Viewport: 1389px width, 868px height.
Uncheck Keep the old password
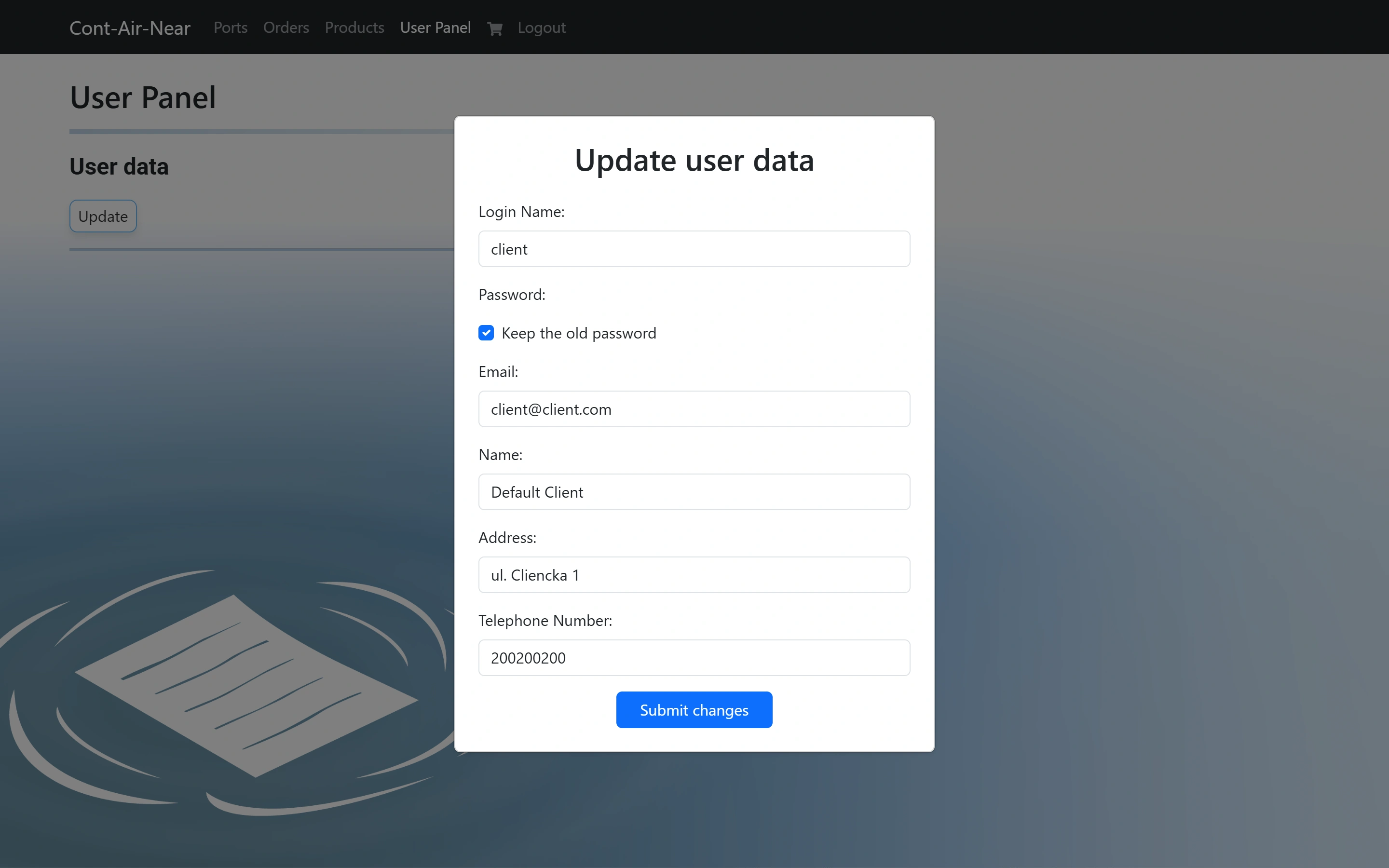[486, 333]
